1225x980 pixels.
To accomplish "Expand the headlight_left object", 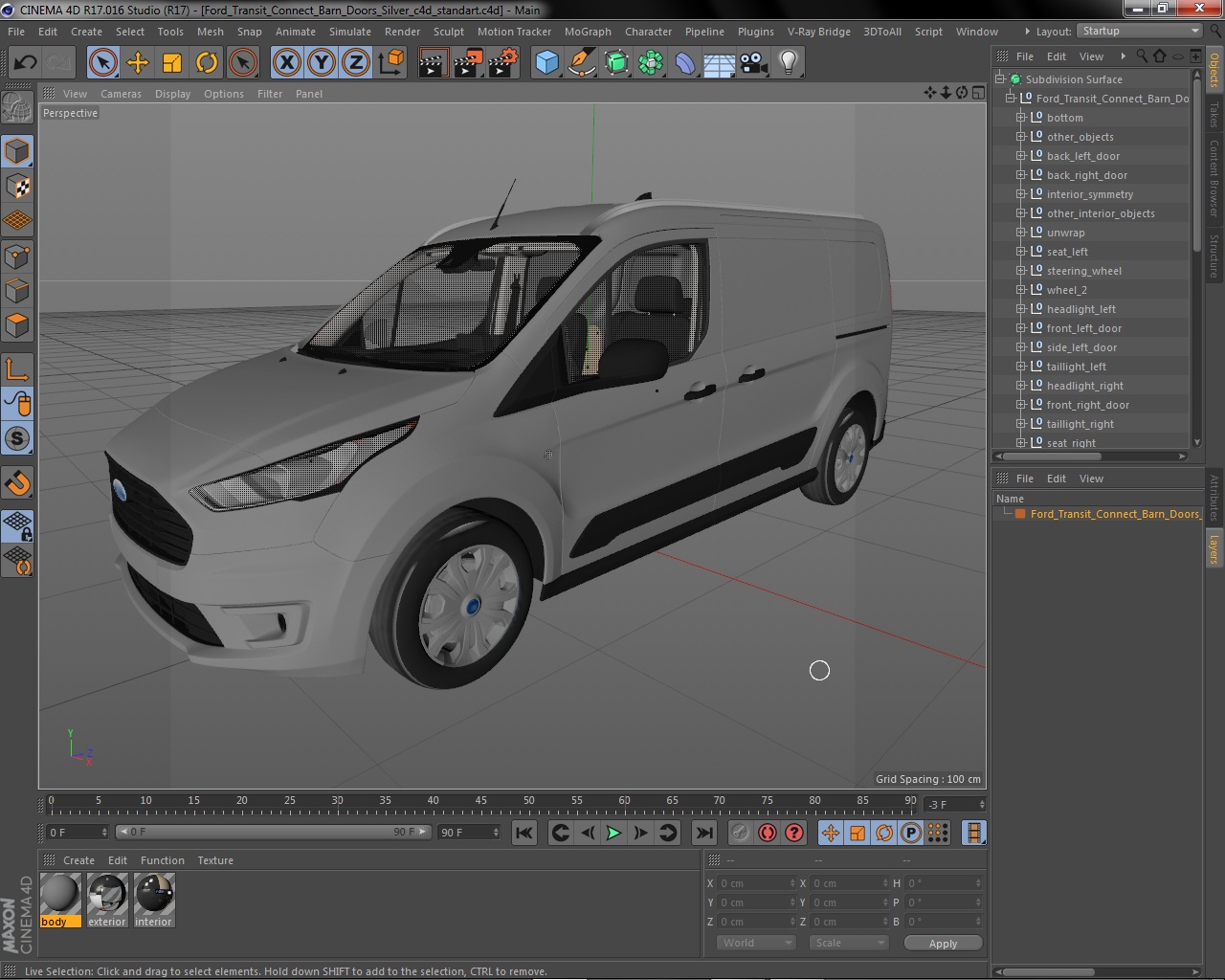I will click(1021, 309).
